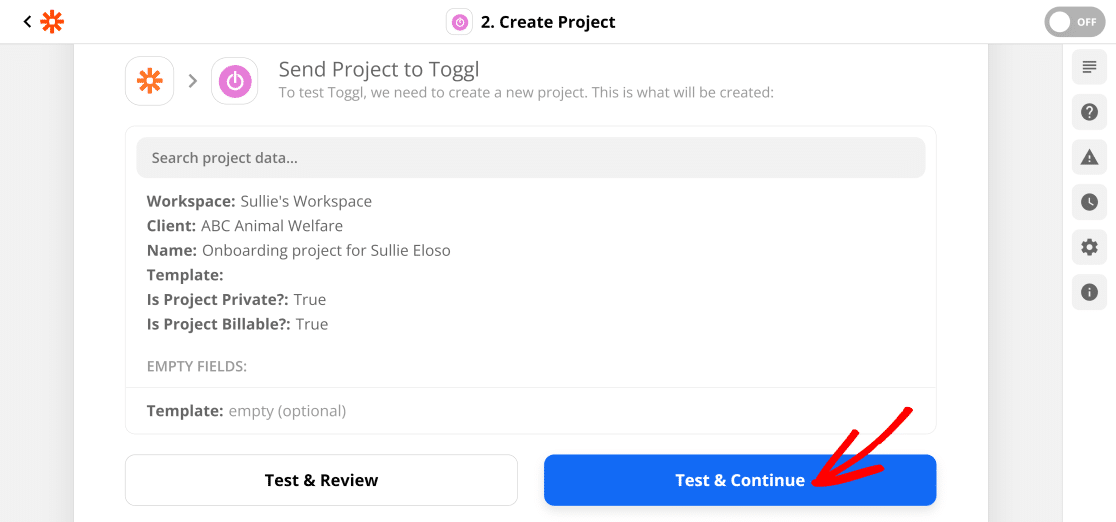This screenshot has height=522, width=1116.
Task: Open help question mark icon
Action: [x=1089, y=113]
